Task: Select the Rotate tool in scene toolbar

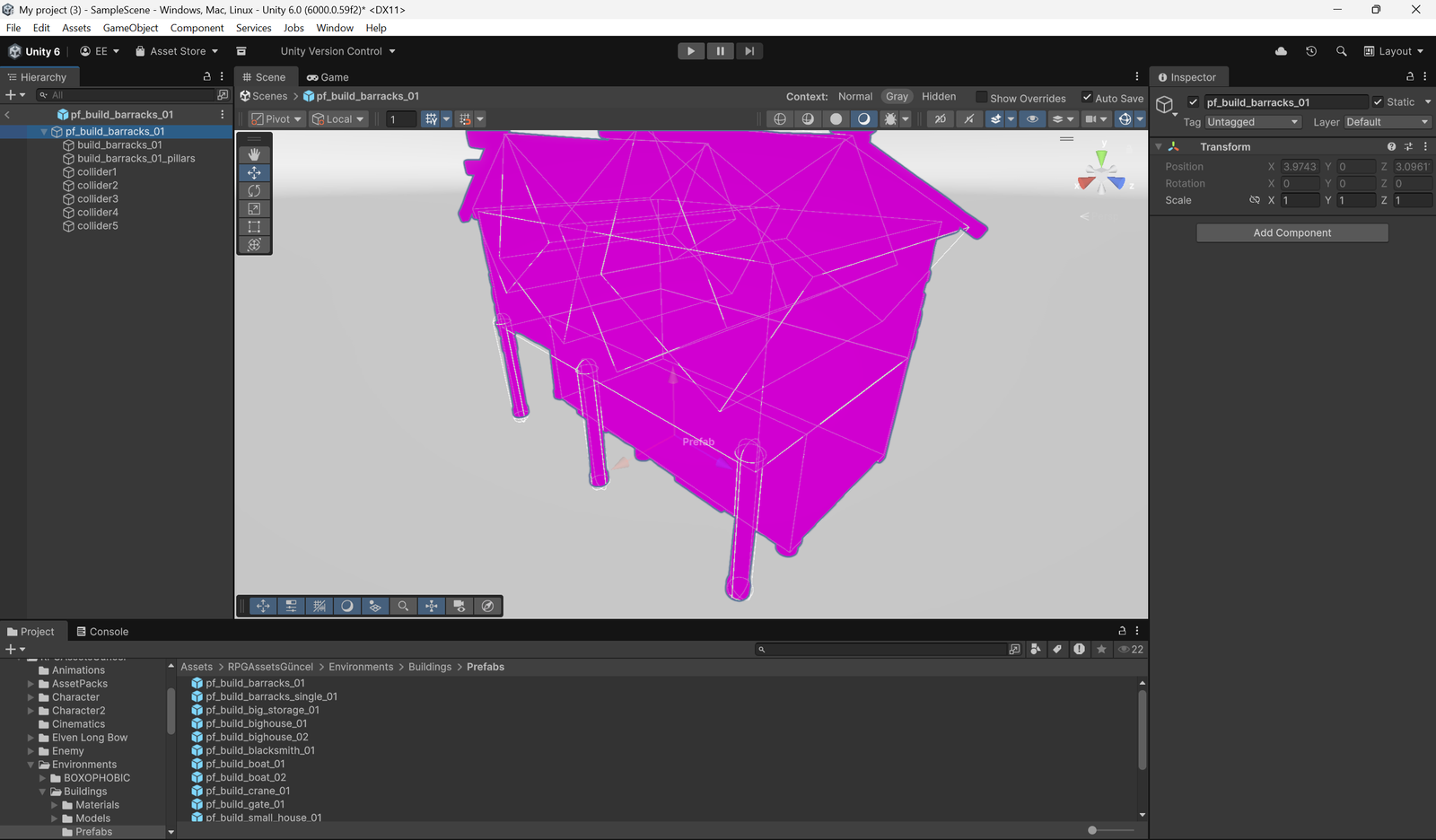Action: point(254,191)
